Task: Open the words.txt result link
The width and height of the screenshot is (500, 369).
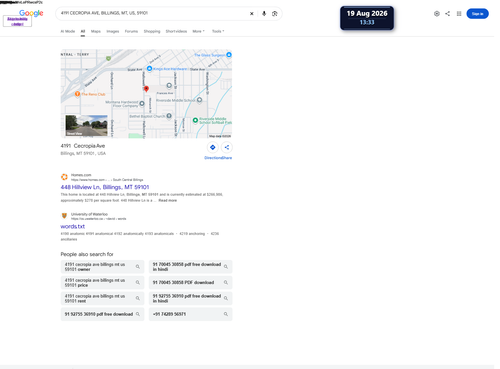Action: point(73,226)
